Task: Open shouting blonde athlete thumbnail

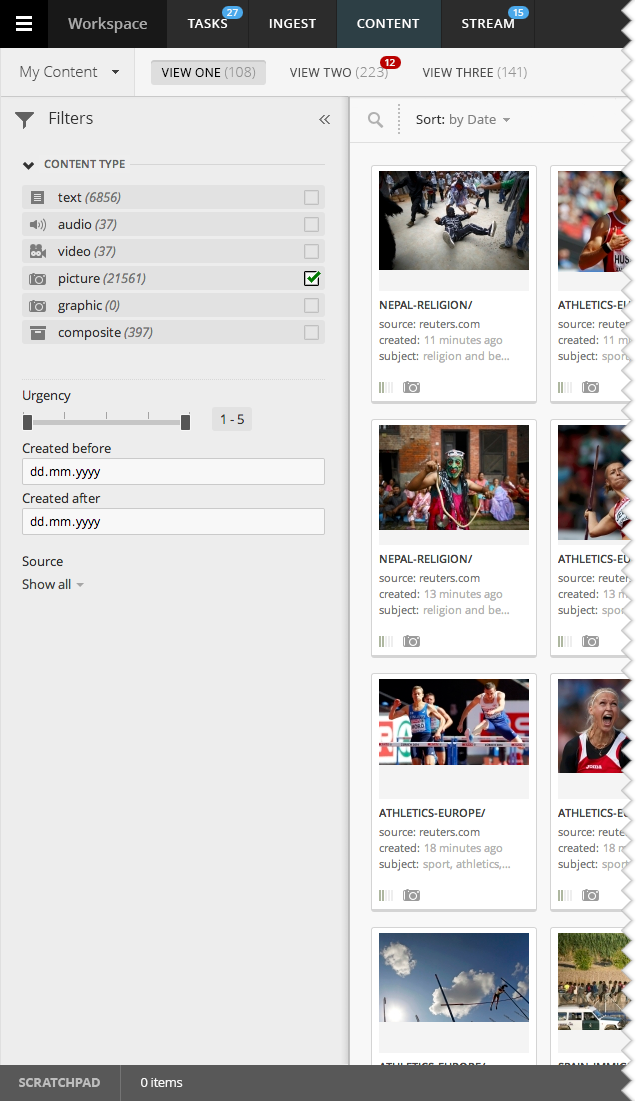Action: (x=594, y=726)
